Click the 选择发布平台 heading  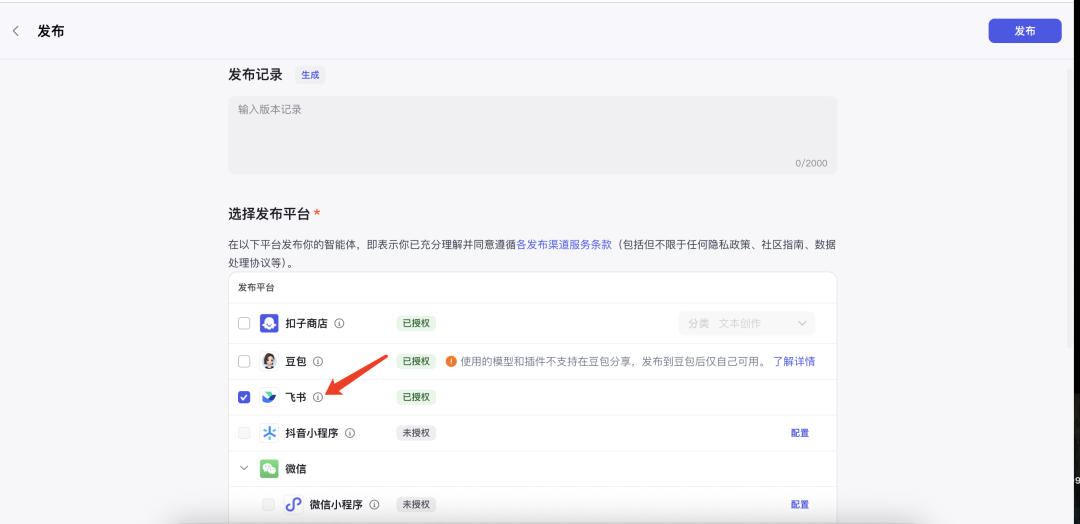click(269, 213)
